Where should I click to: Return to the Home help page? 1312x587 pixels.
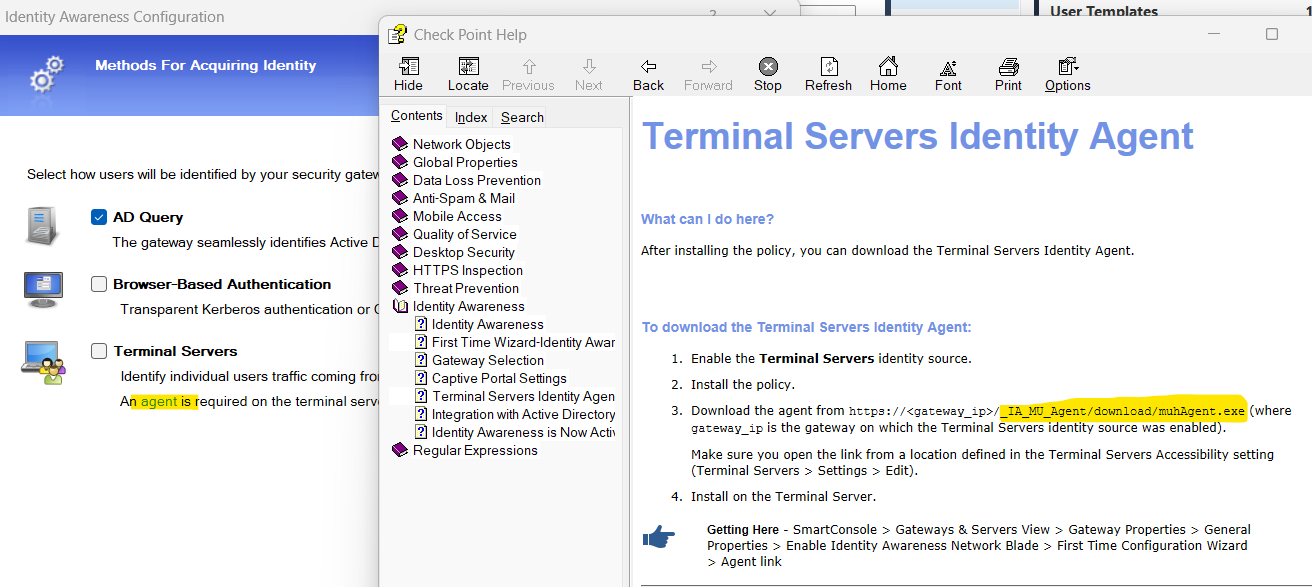point(888,70)
